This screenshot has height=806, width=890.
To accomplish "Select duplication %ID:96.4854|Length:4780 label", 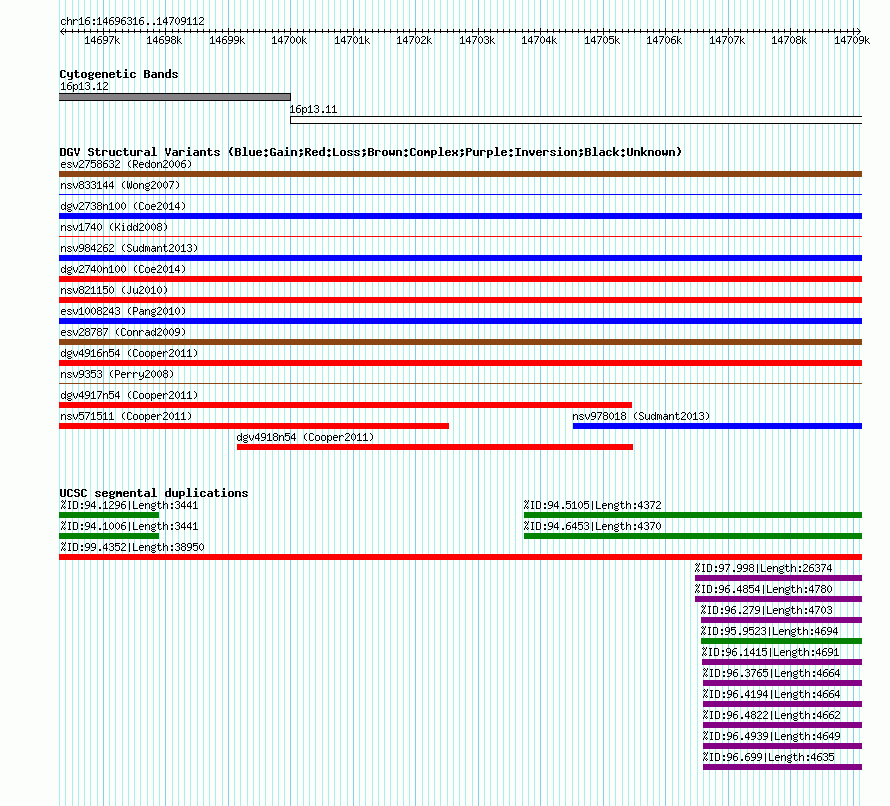I will (x=763, y=590).
